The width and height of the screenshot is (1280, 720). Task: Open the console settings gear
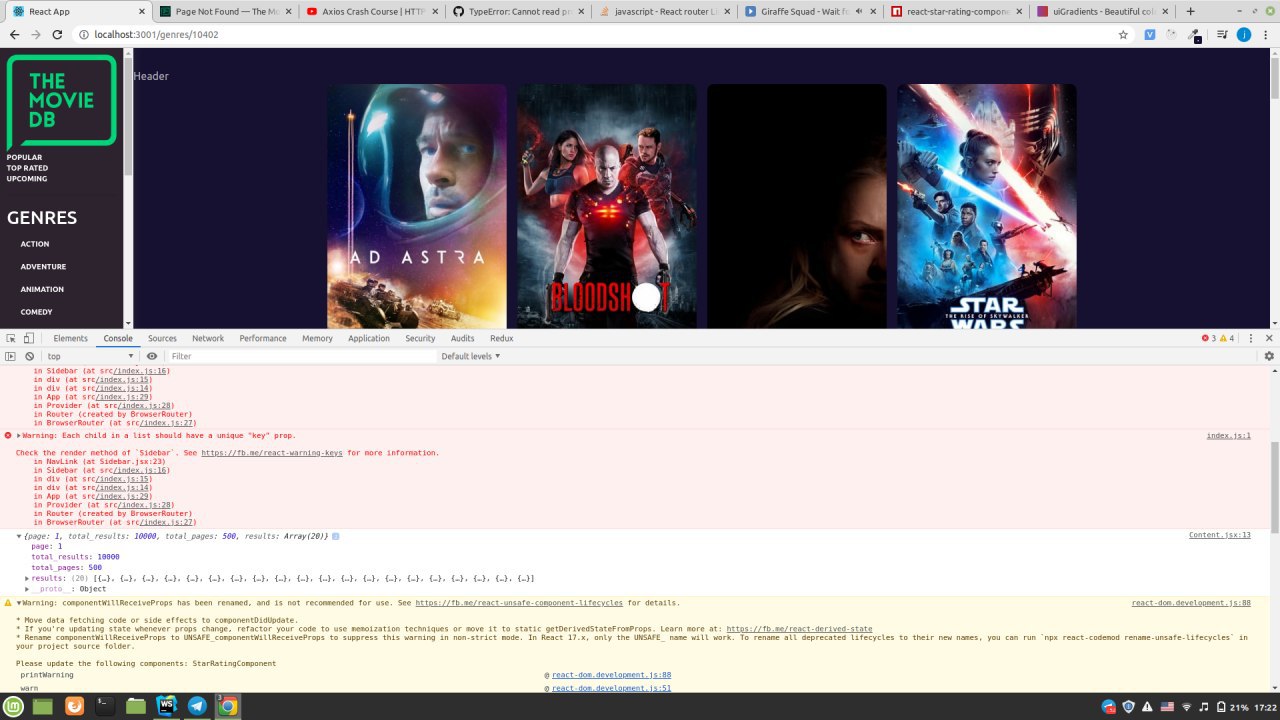point(1269,356)
